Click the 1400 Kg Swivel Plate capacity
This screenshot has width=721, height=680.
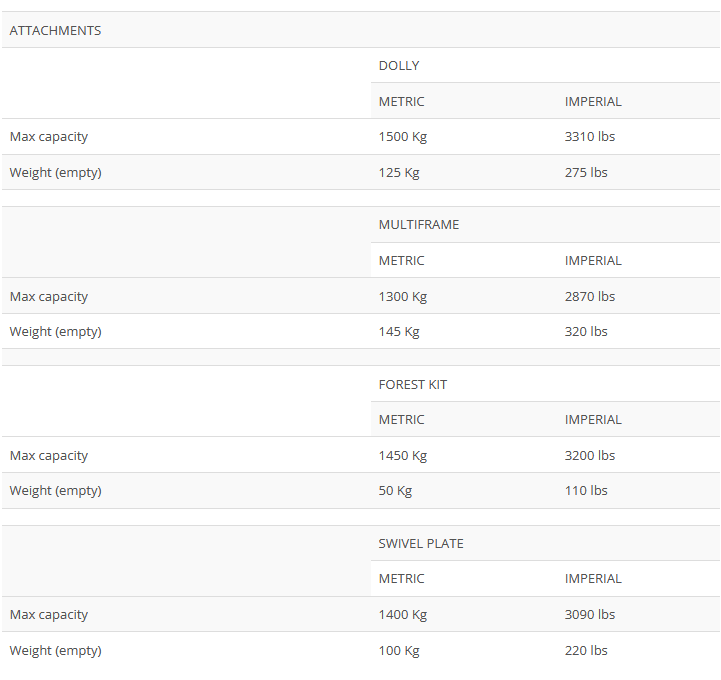(403, 614)
